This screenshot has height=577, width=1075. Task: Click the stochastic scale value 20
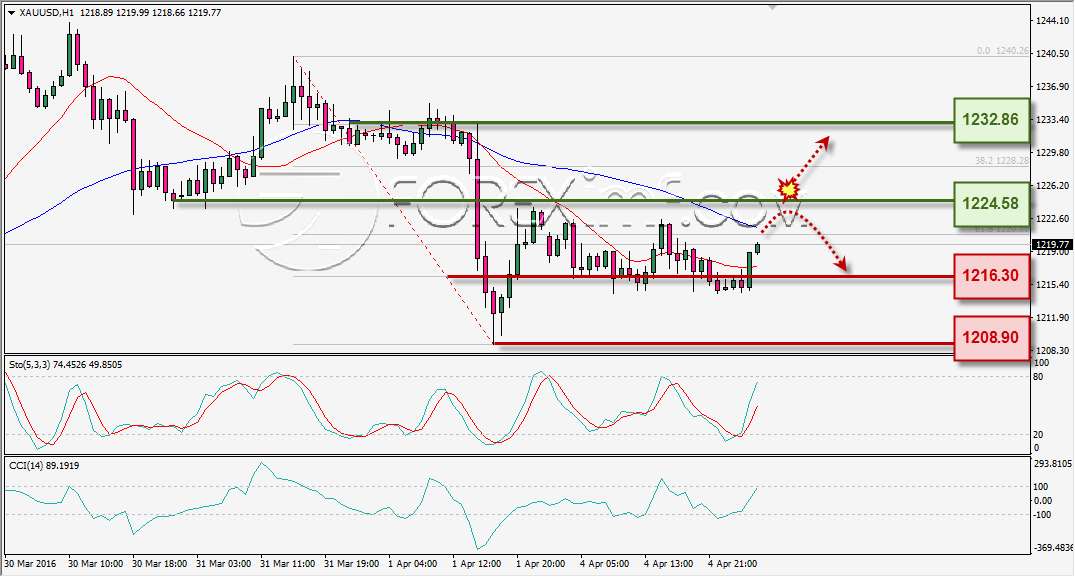[x=1038, y=434]
